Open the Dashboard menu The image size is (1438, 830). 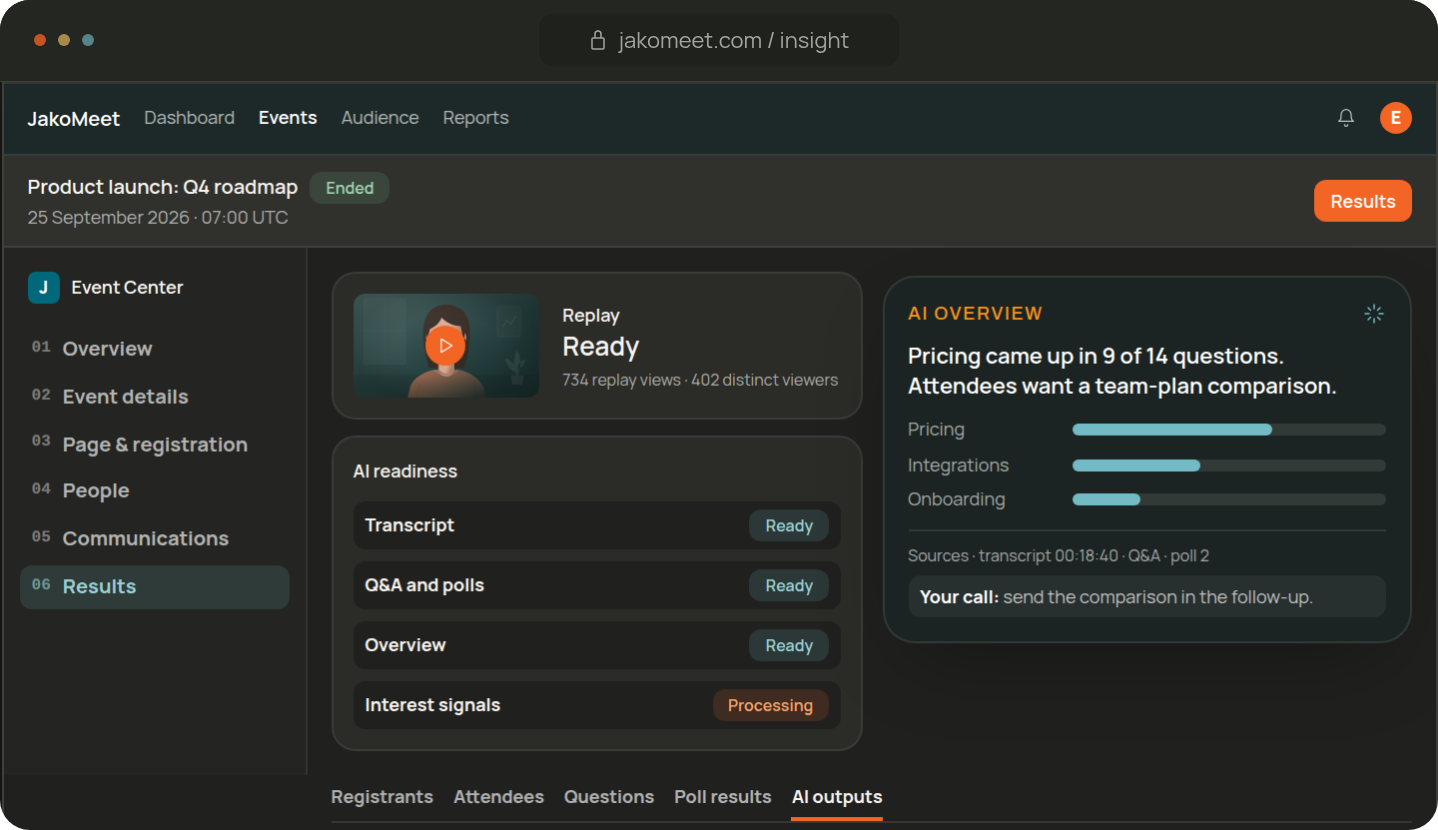(189, 118)
